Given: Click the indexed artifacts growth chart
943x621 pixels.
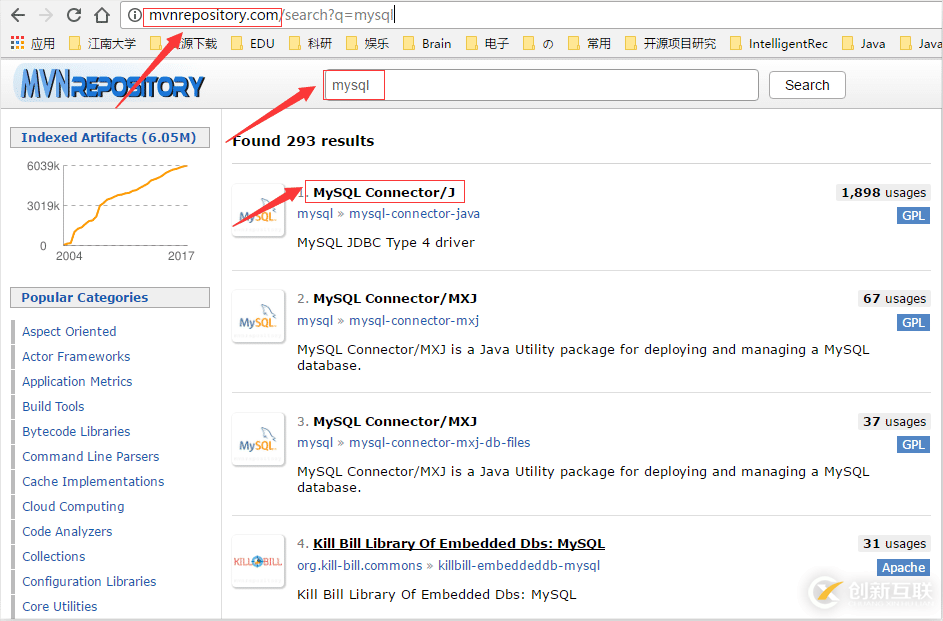Looking at the screenshot, I should click(x=111, y=208).
